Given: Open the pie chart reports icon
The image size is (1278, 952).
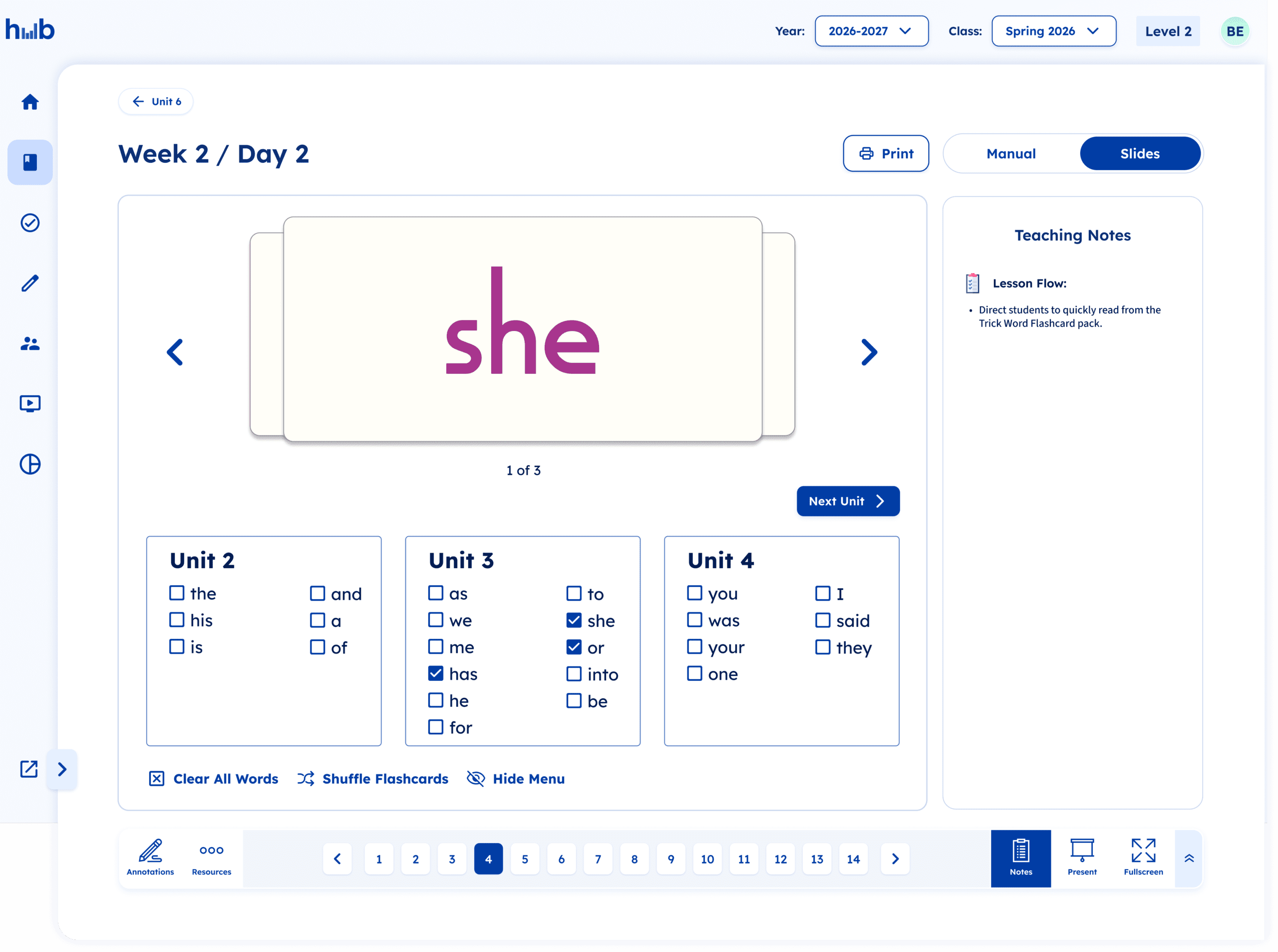Looking at the screenshot, I should [x=30, y=464].
